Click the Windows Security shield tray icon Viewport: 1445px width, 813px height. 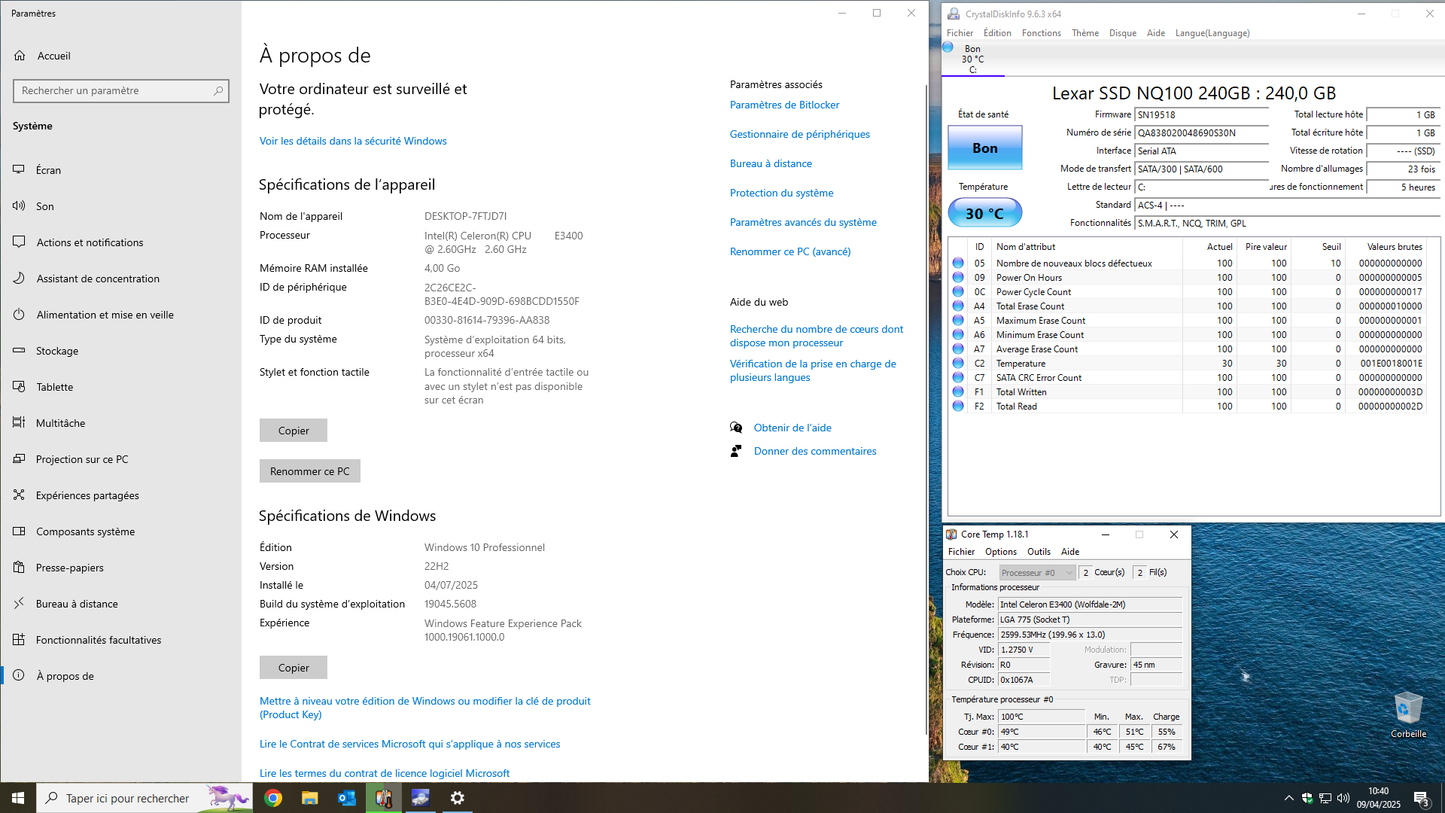pyautogui.click(x=1307, y=798)
